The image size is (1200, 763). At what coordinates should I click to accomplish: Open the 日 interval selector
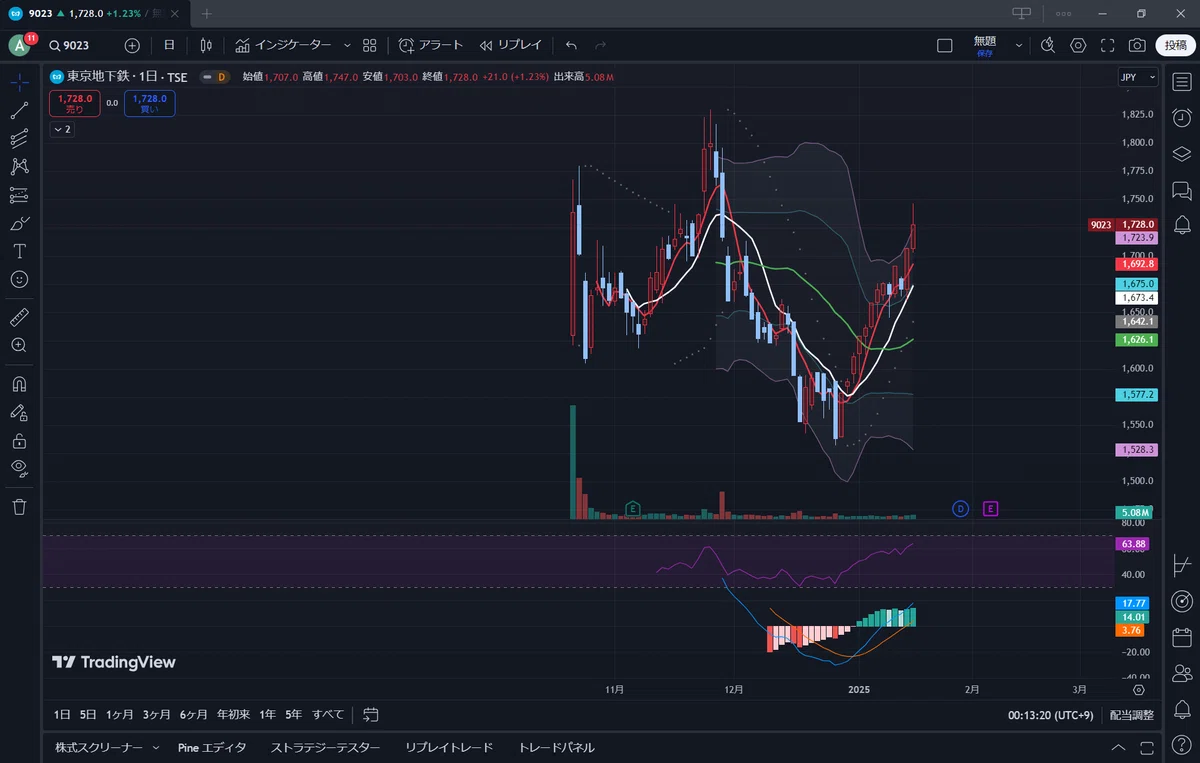coord(169,45)
